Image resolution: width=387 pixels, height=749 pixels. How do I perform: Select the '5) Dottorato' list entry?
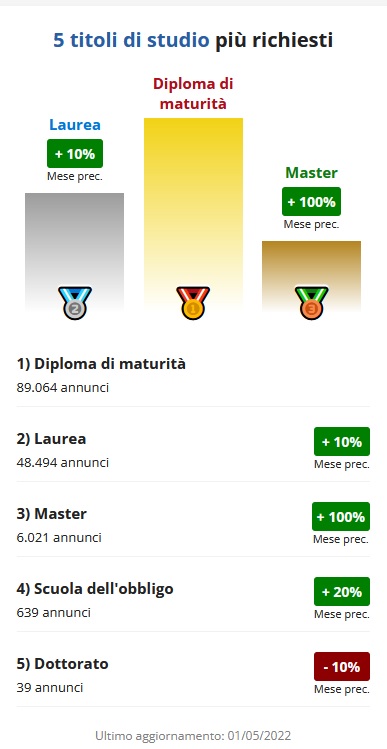coord(193,675)
